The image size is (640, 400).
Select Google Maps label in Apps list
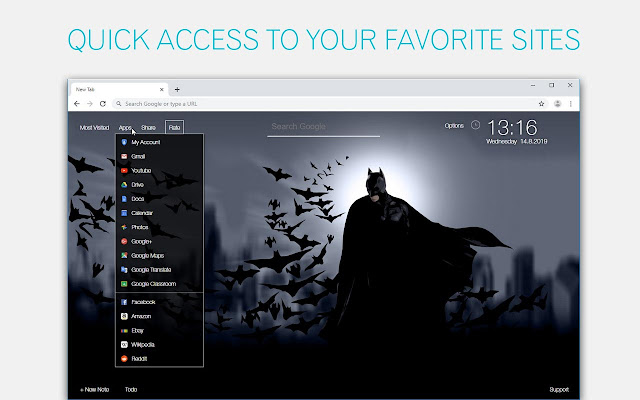click(x=147, y=256)
